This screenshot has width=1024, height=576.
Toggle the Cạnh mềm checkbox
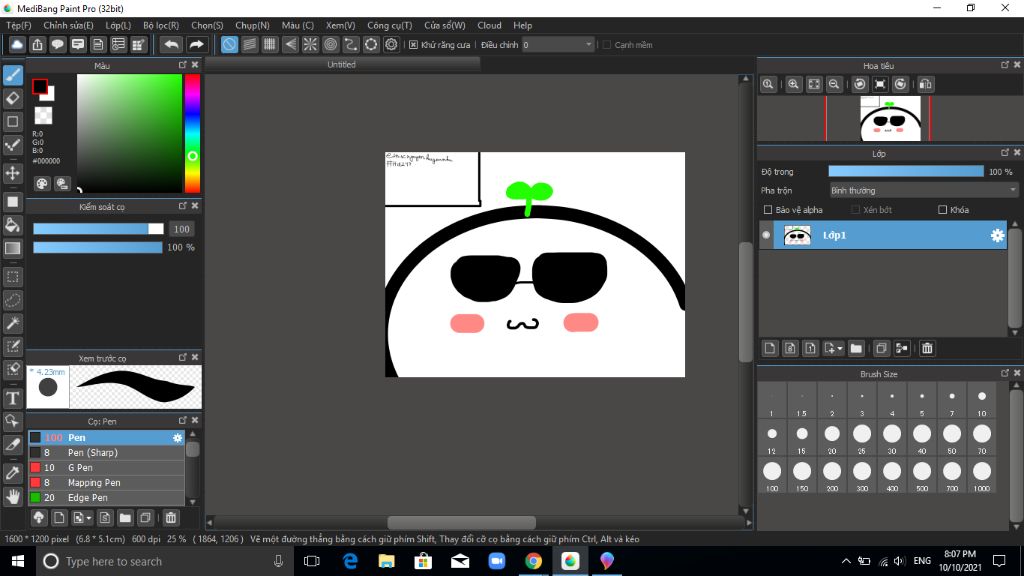[x=607, y=45]
